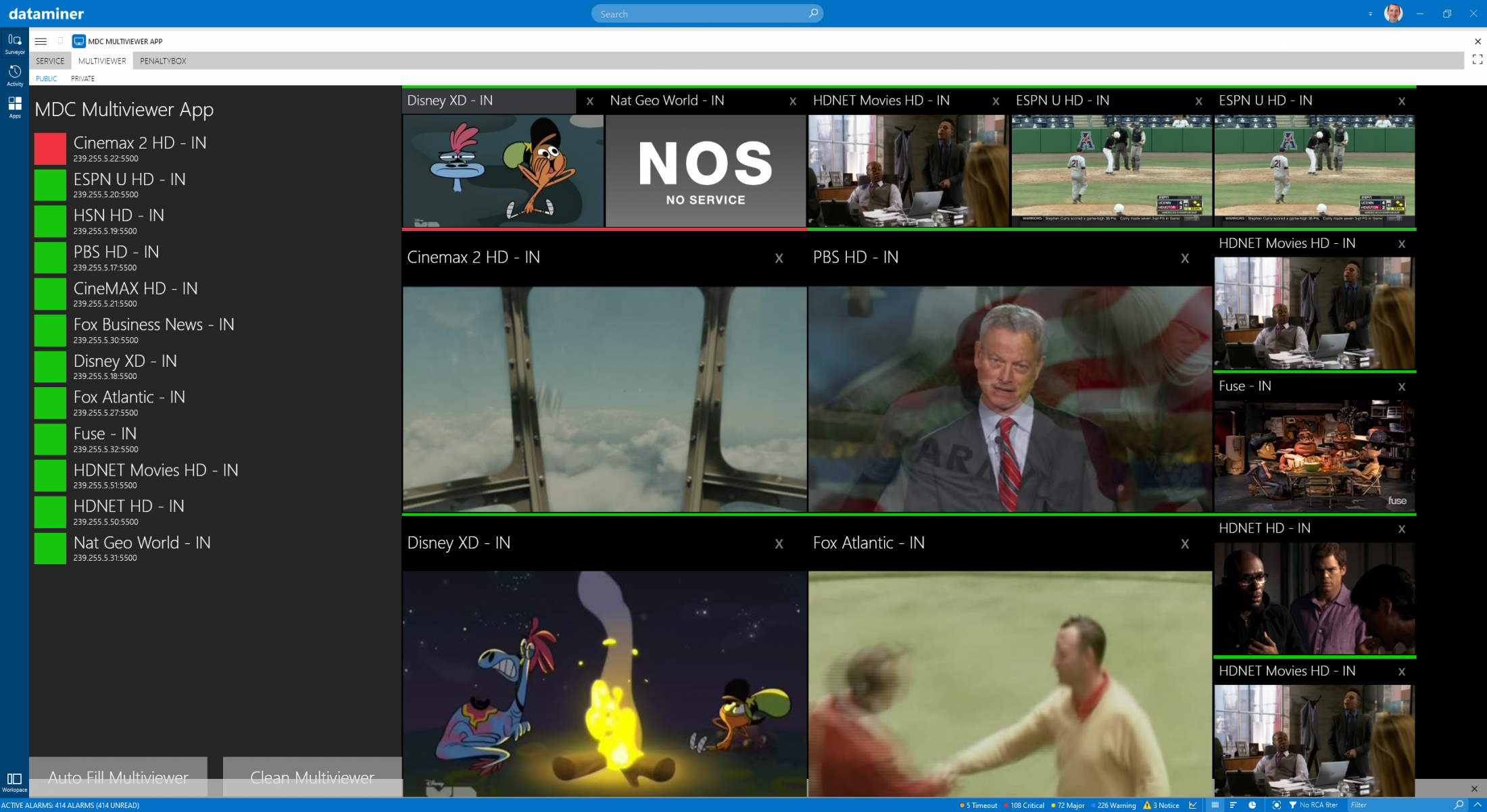Screen dimensions: 1487x812
Task: Click the PBS HD video thumbnail
Action: (1010, 399)
